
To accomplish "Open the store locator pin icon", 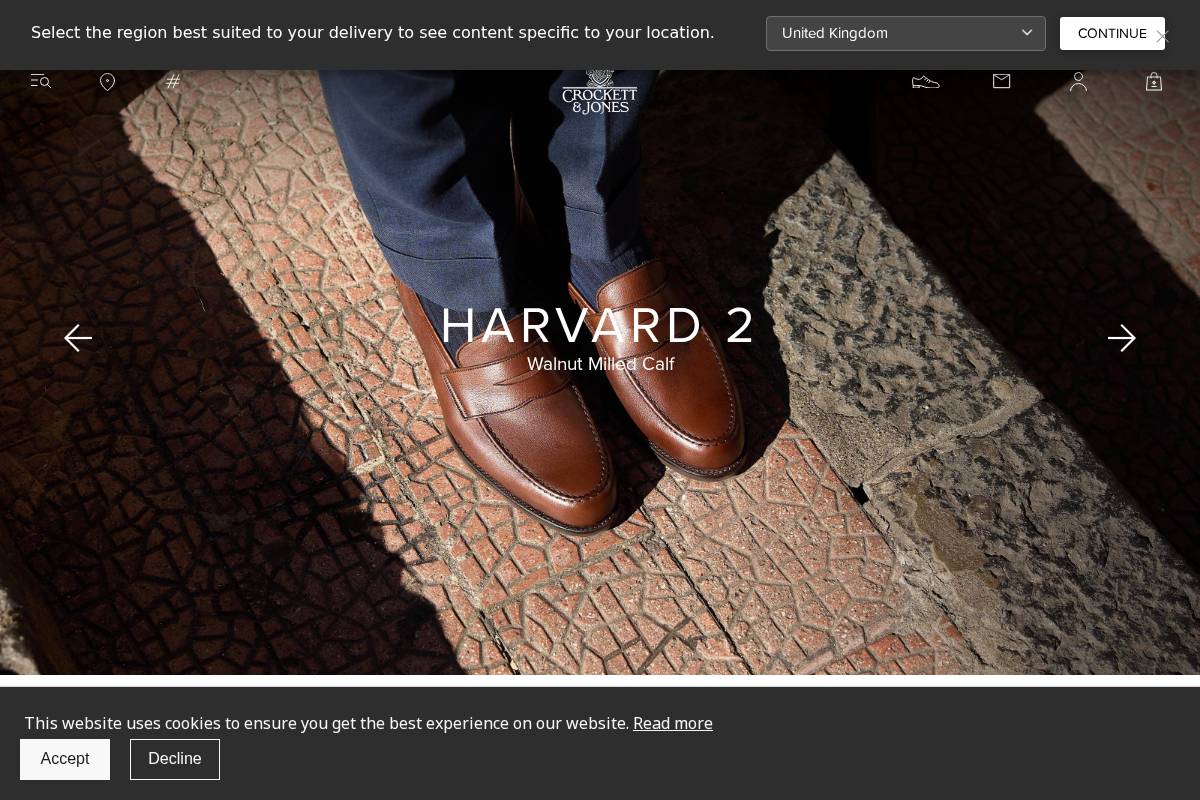I will [107, 82].
